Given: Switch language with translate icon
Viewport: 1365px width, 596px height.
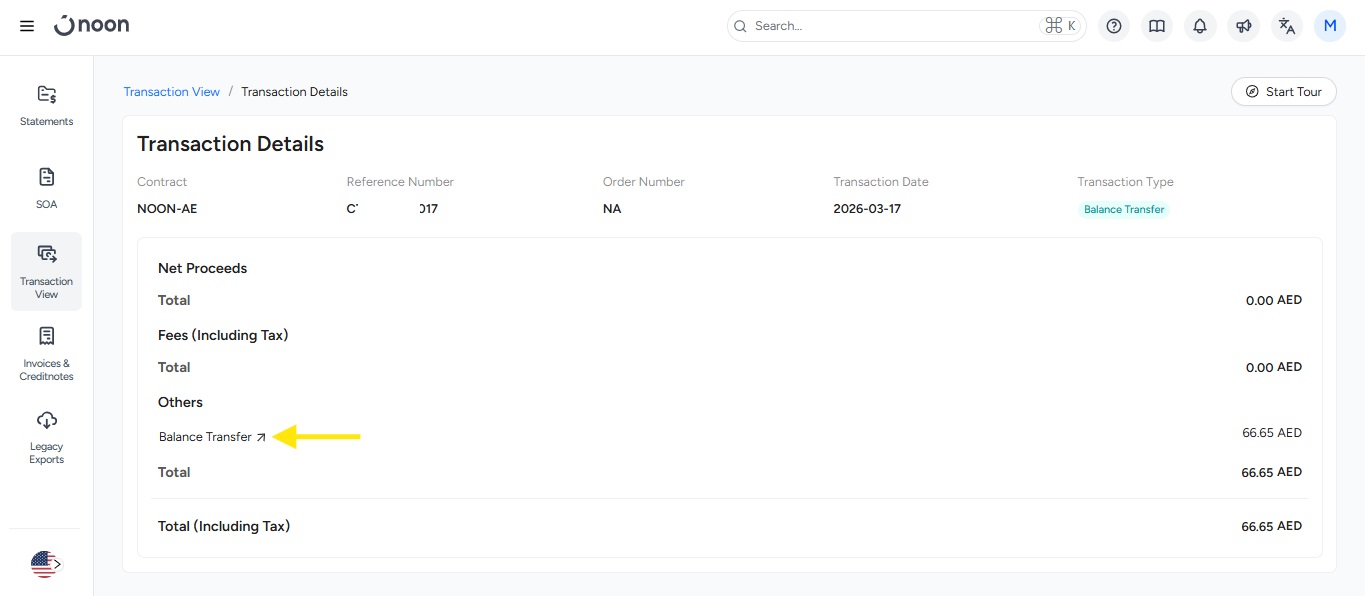Looking at the screenshot, I should 1287,26.
